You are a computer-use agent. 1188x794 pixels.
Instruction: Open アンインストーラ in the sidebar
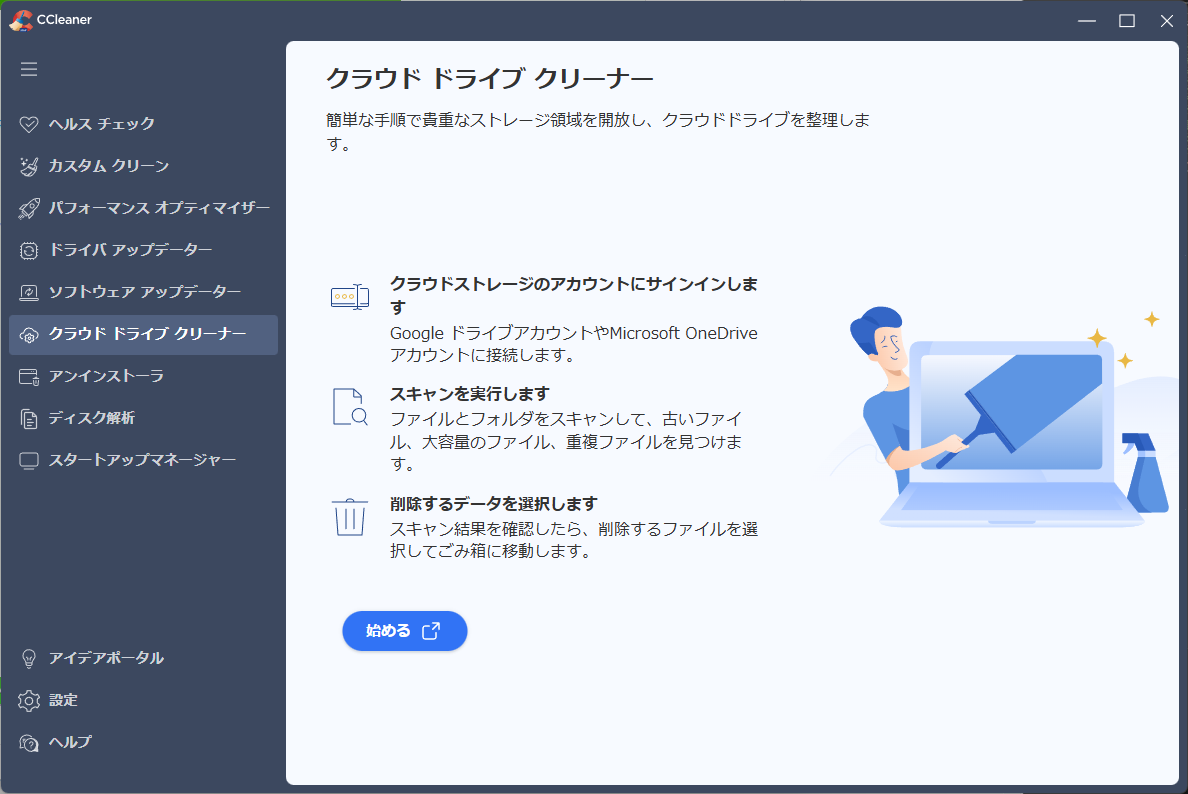pyautogui.click(x=143, y=377)
